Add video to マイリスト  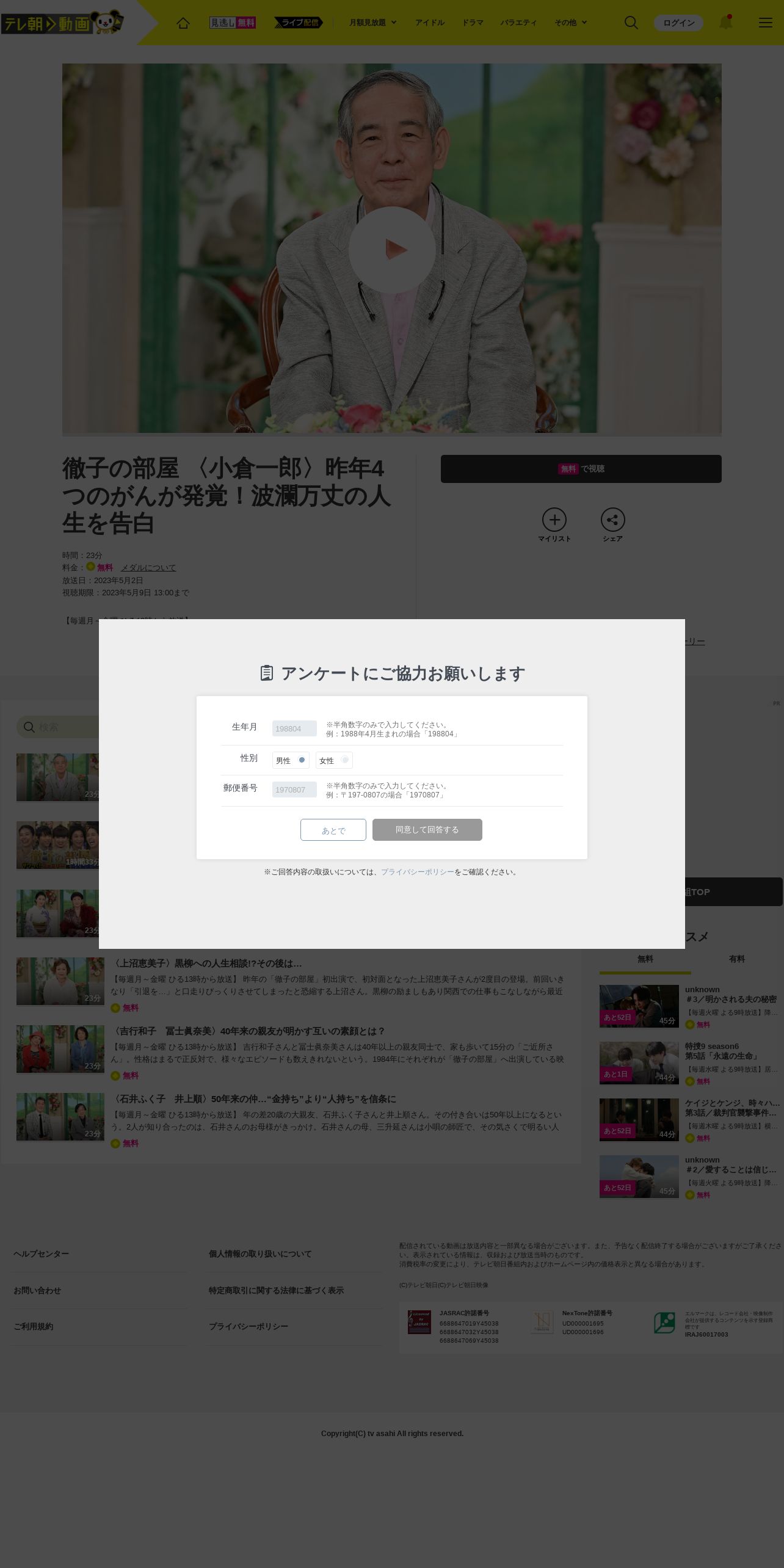554,525
